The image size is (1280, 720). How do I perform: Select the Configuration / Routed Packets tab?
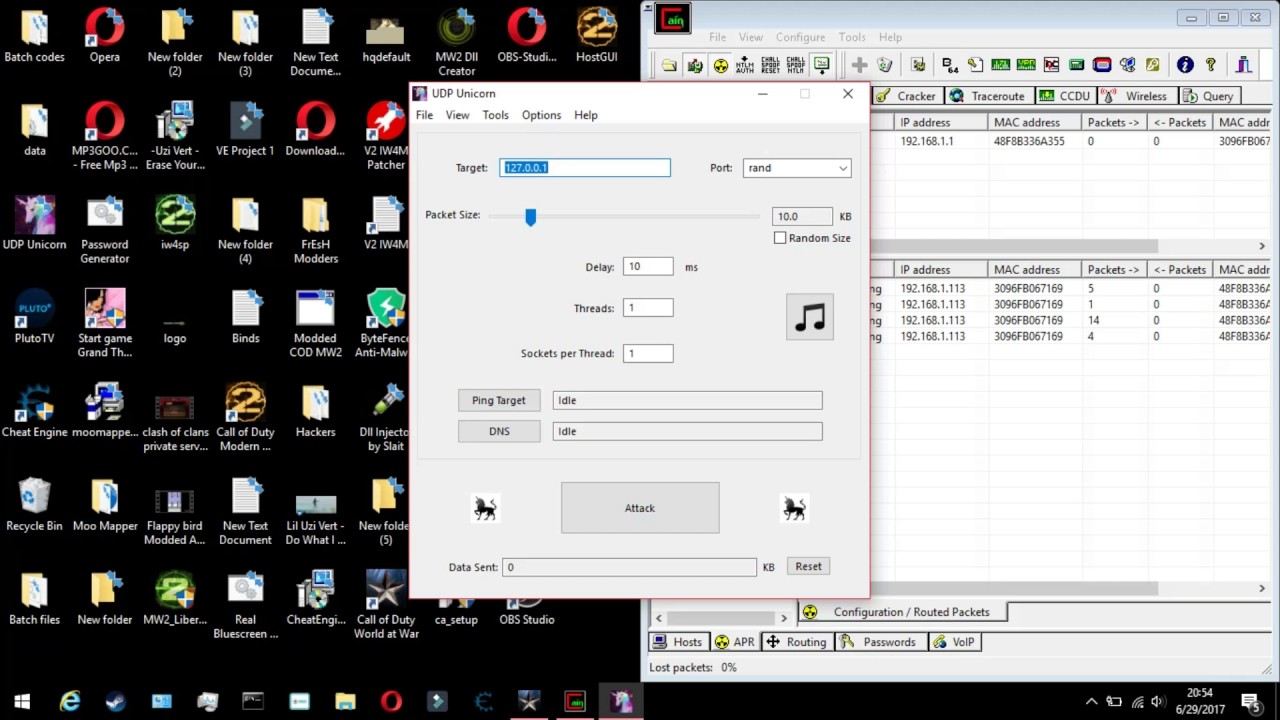(902, 612)
